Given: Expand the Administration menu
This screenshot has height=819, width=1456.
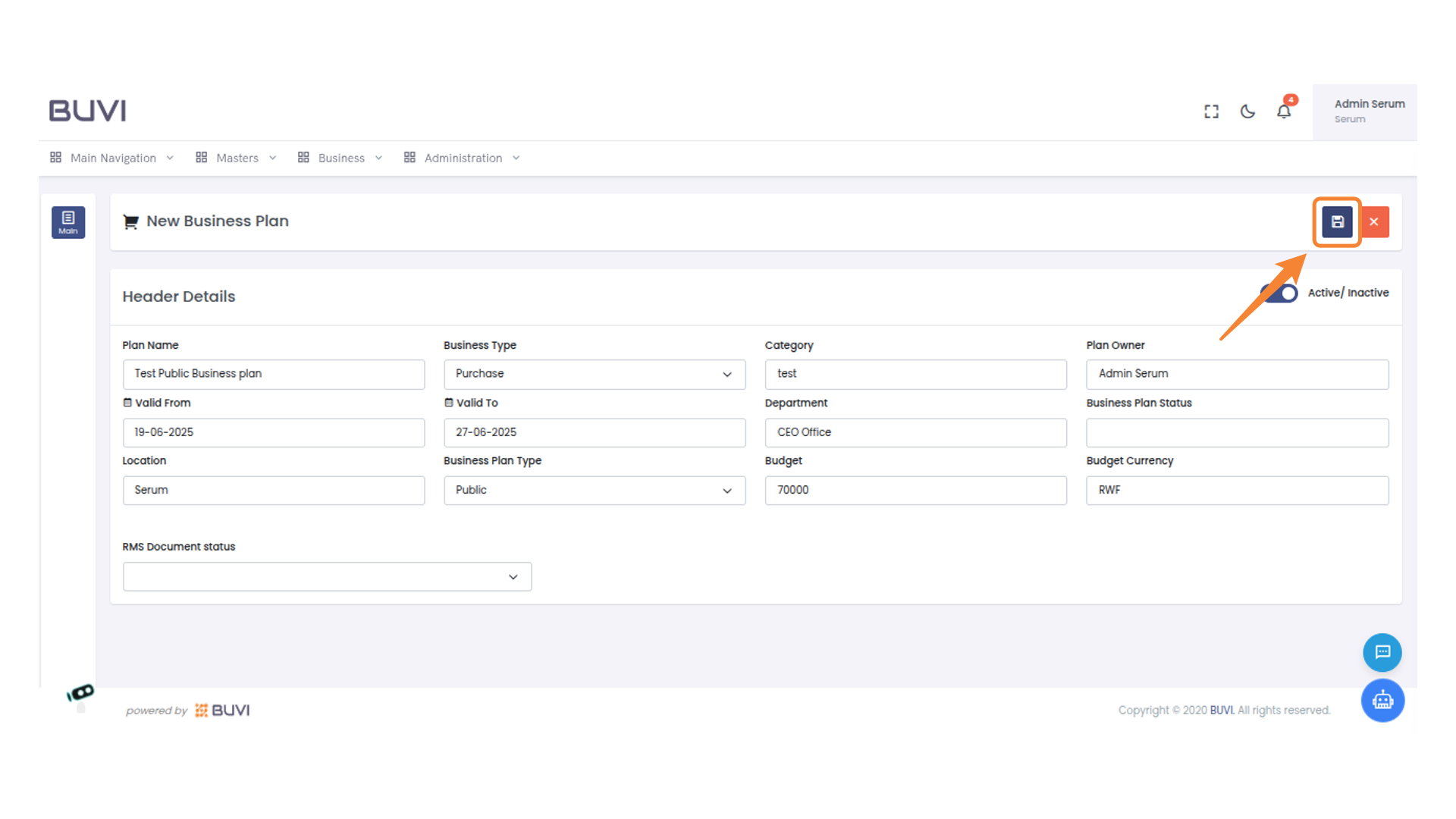Looking at the screenshot, I should [x=462, y=158].
